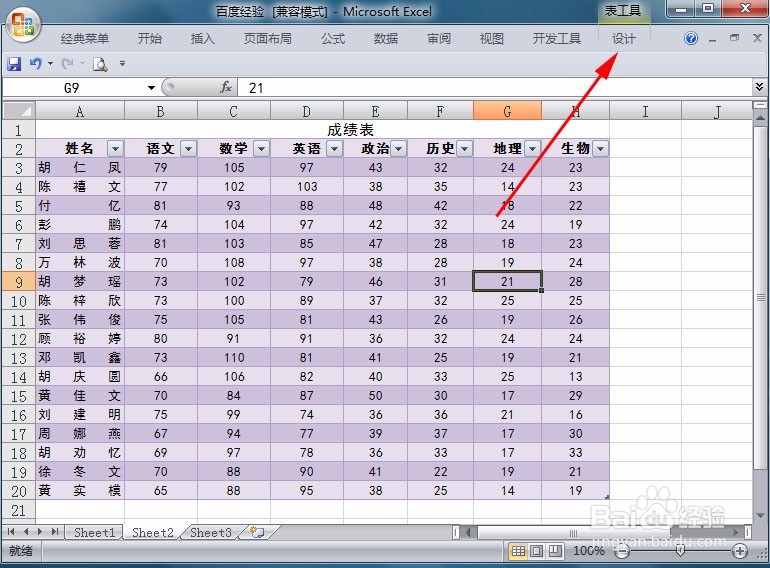Viewport: 770px width, 568px height.
Task: Click the Zoom In plus button
Action: (740, 551)
